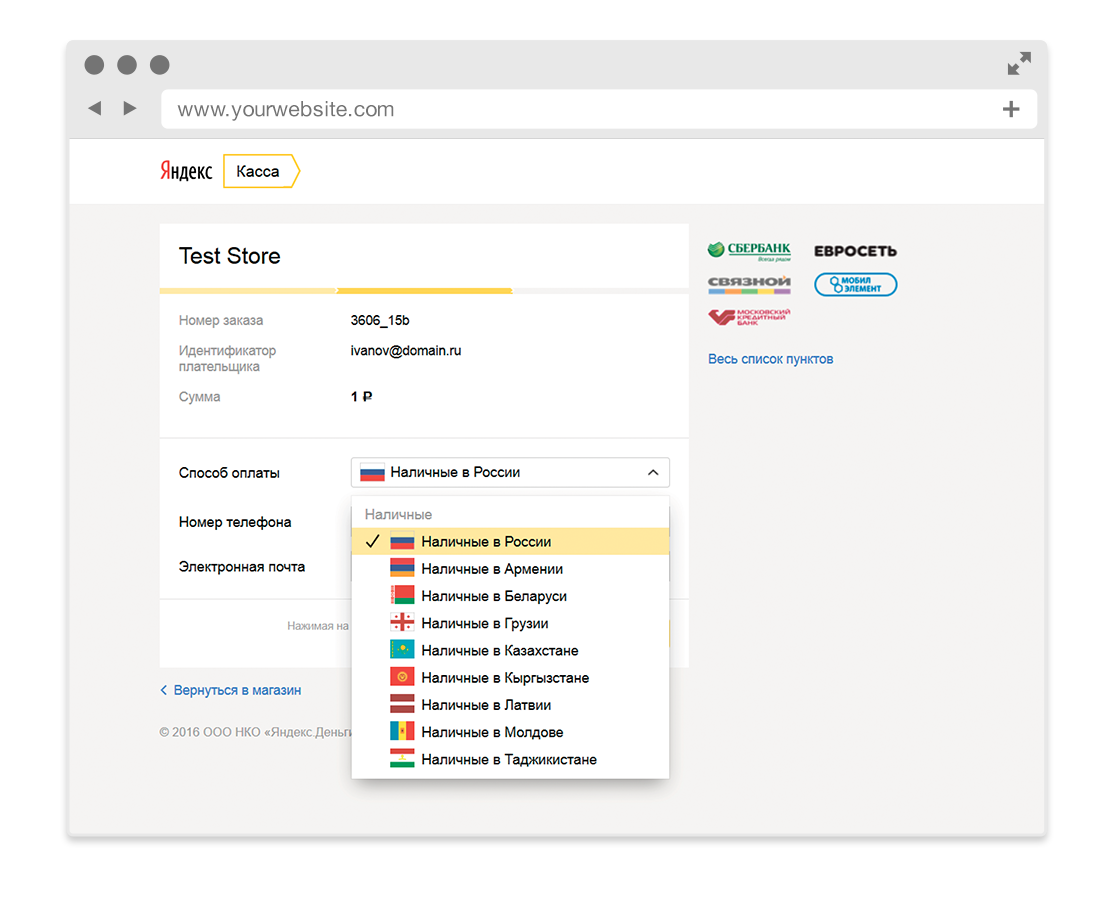Select Наличные в Армении option
This screenshot has width=1100, height=906.
[510, 568]
